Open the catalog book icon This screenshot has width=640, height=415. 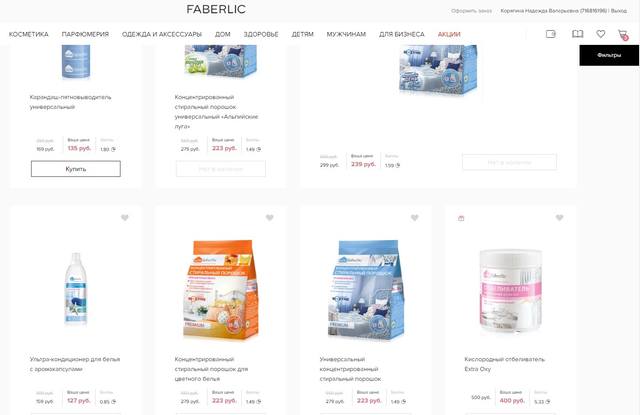(577, 34)
